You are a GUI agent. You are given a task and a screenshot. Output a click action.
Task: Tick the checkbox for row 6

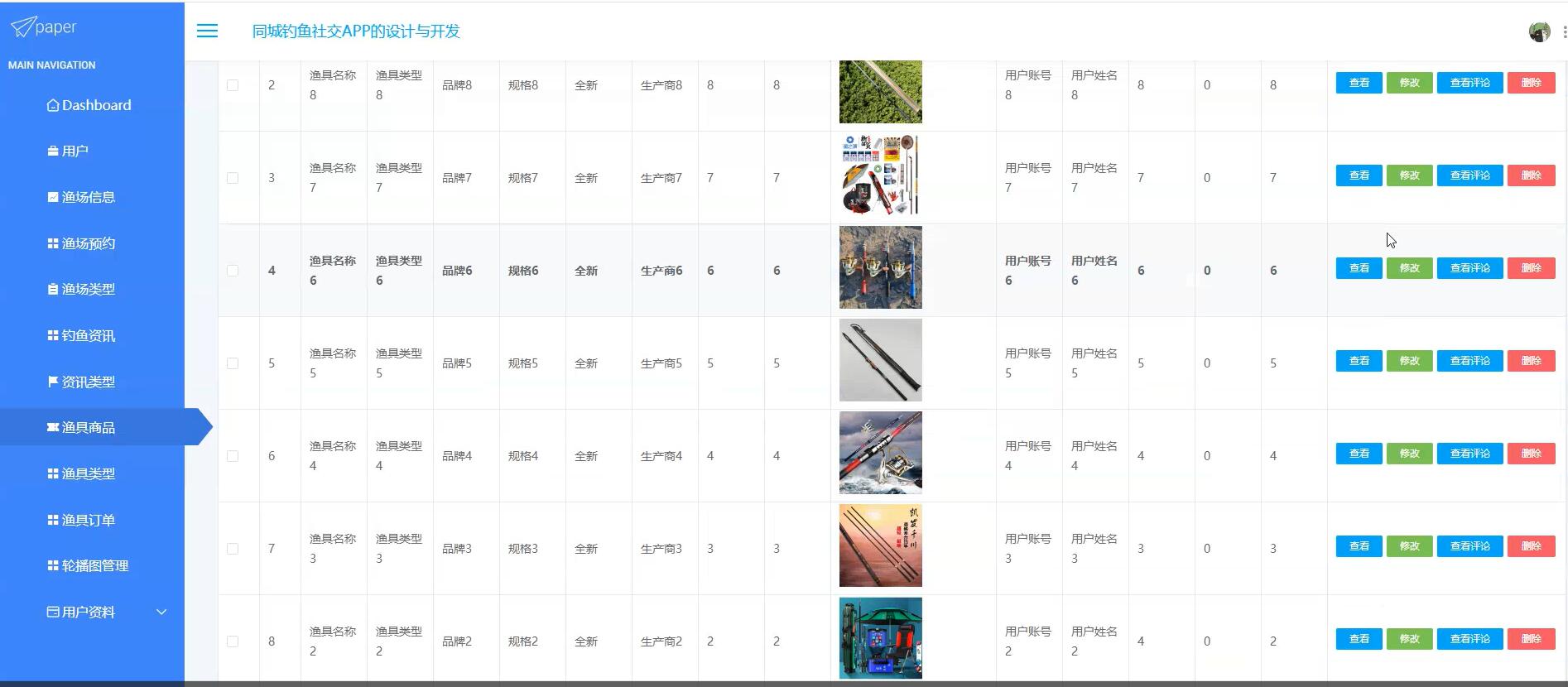point(233,456)
